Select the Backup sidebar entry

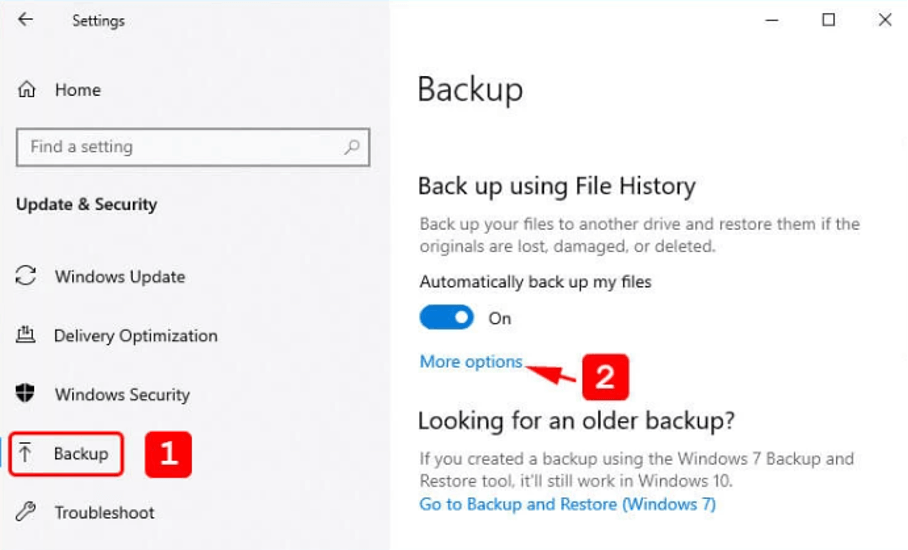(x=66, y=454)
